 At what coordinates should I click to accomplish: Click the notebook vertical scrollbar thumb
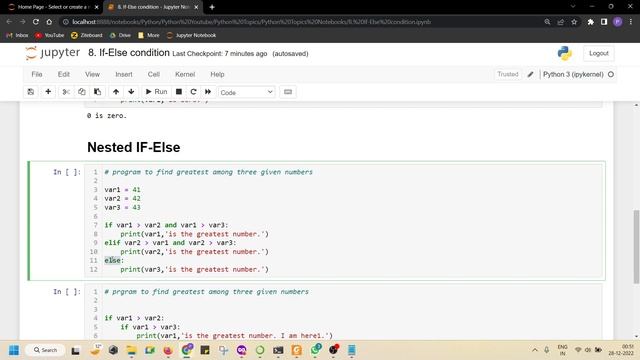tap(636, 247)
